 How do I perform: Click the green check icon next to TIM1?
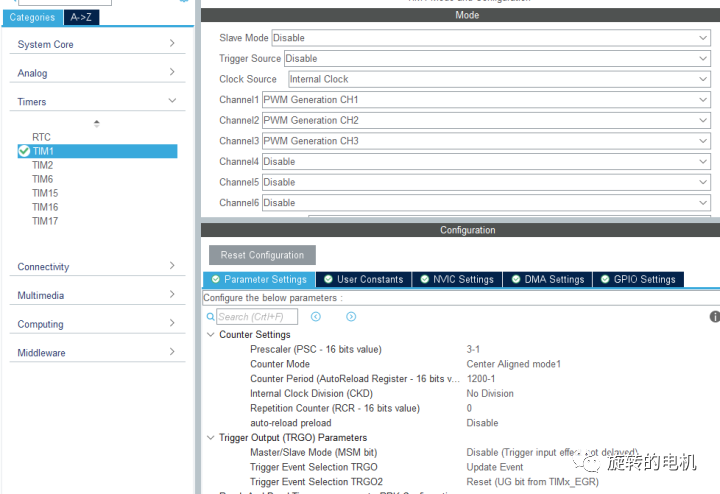tap(24, 151)
